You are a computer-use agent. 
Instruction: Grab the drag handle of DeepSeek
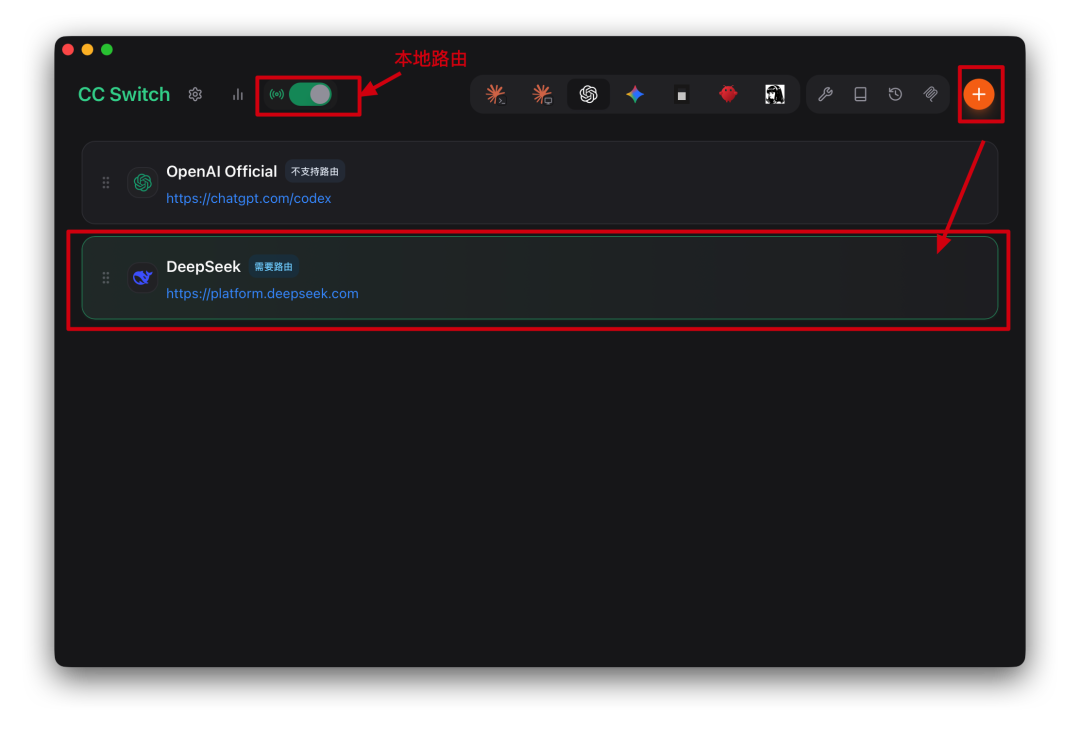point(106,278)
